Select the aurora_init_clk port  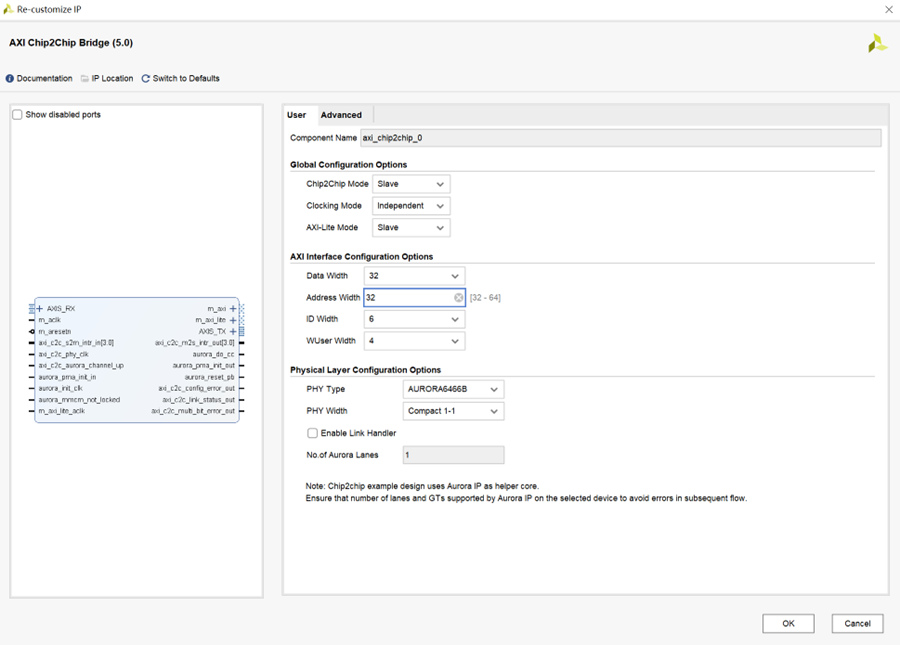click(60, 388)
